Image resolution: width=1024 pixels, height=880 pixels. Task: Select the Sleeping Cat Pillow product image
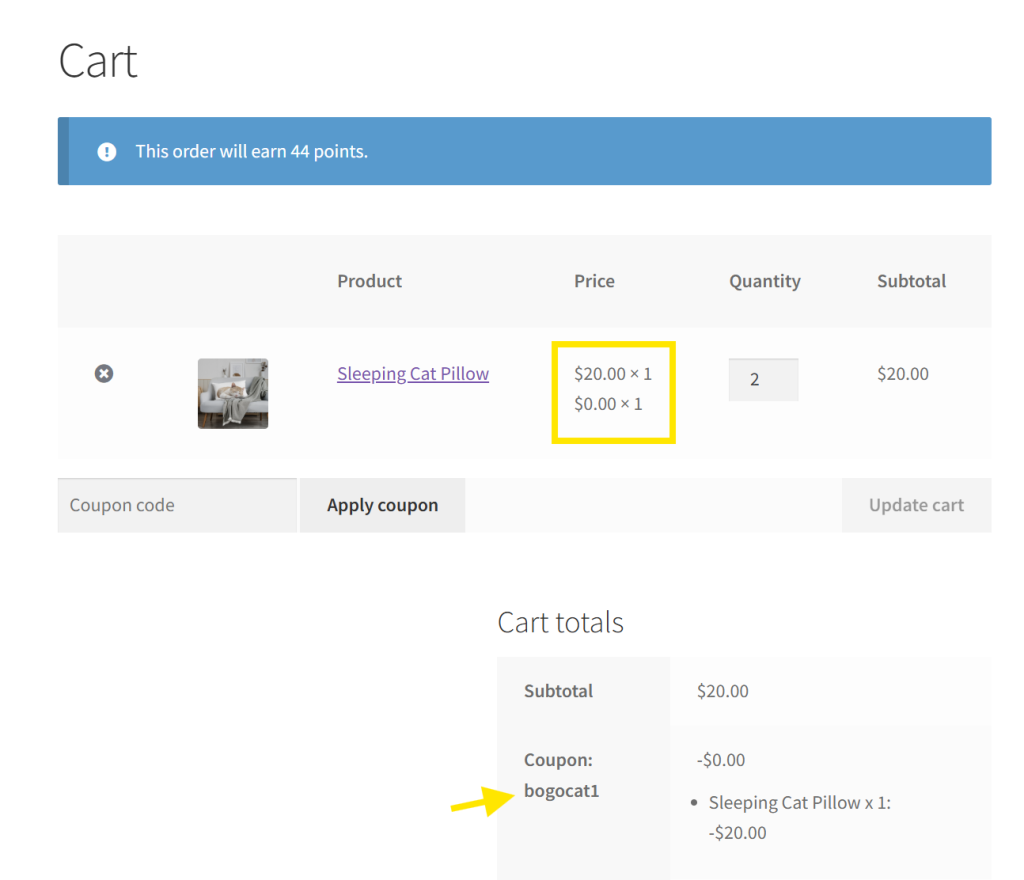coord(232,393)
